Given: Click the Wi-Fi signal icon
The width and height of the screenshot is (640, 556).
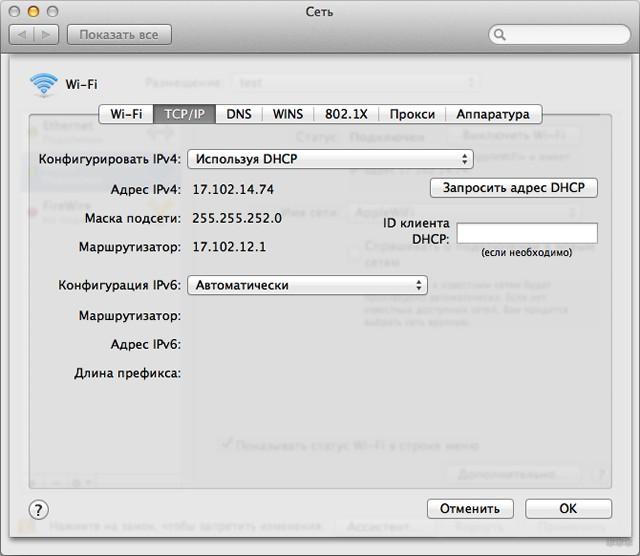Looking at the screenshot, I should (44, 85).
